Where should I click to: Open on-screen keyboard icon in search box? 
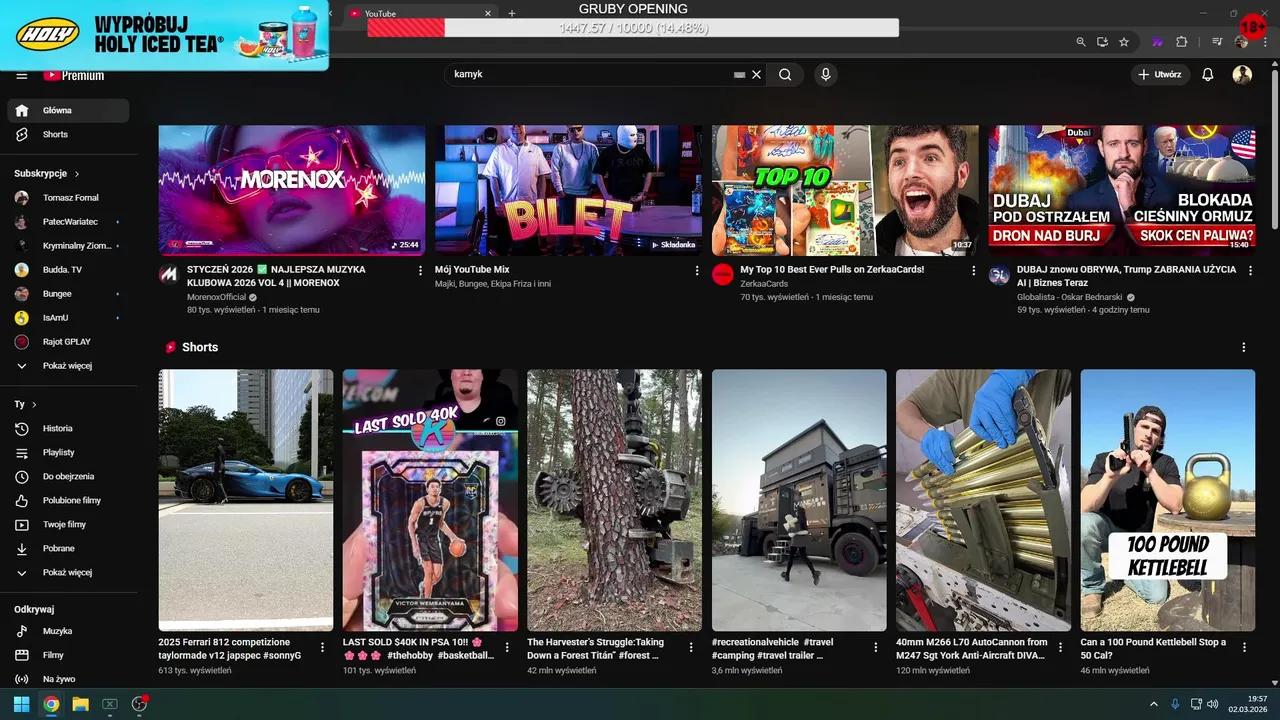tap(739, 75)
